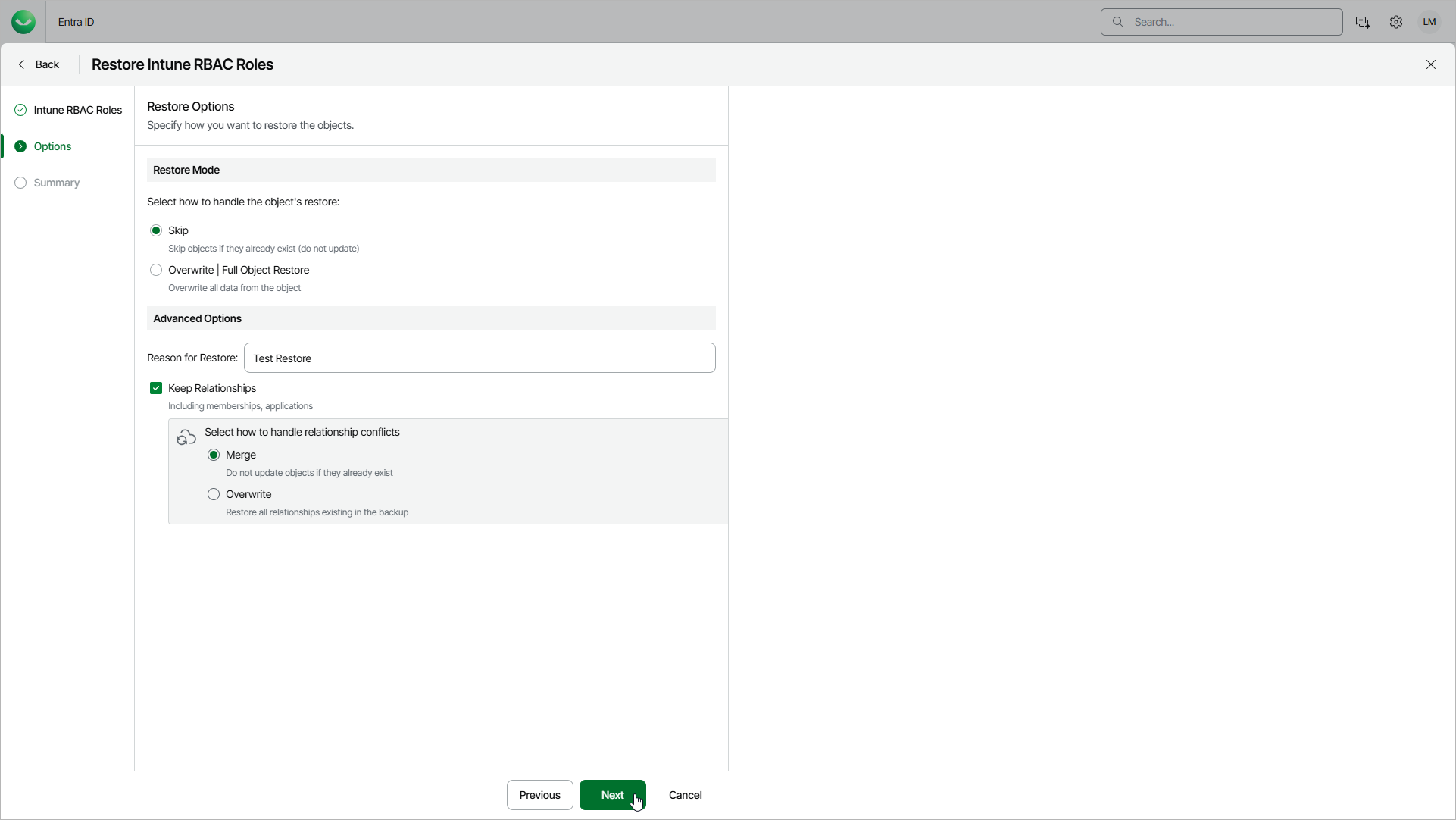Select Overwrite Full Object Restore radio

pyautogui.click(x=156, y=270)
